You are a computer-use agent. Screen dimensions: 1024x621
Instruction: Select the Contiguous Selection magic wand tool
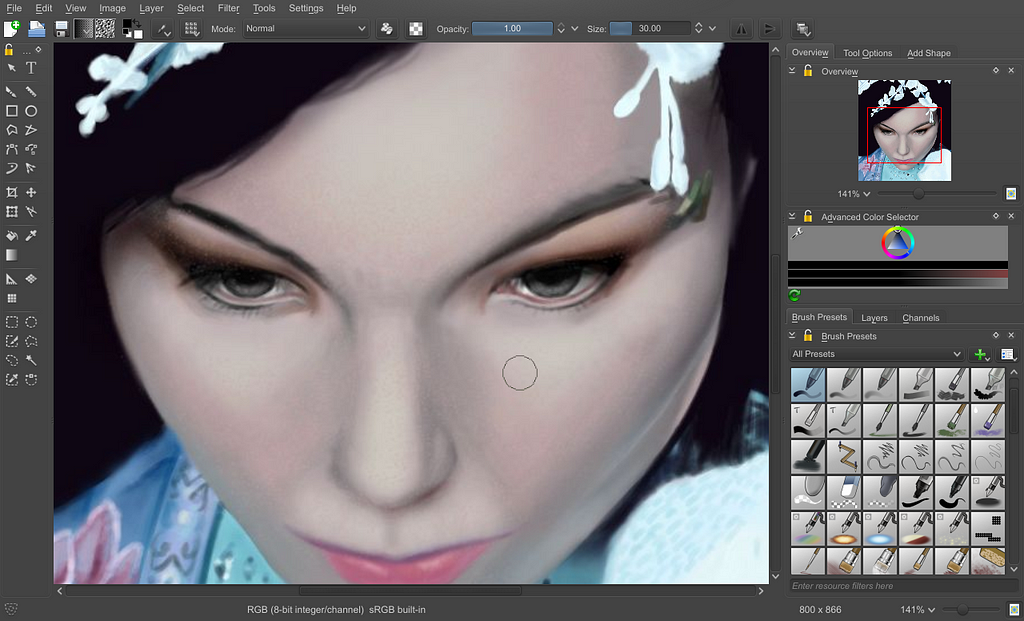pos(31,360)
